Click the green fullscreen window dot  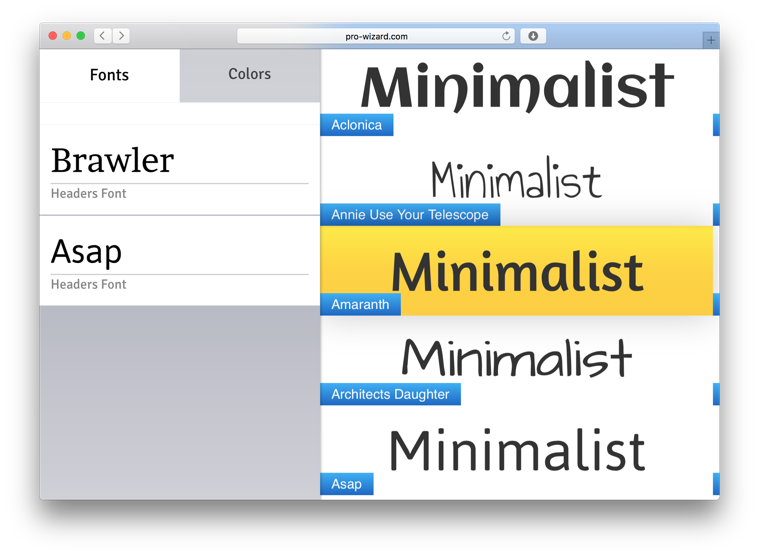[81, 36]
